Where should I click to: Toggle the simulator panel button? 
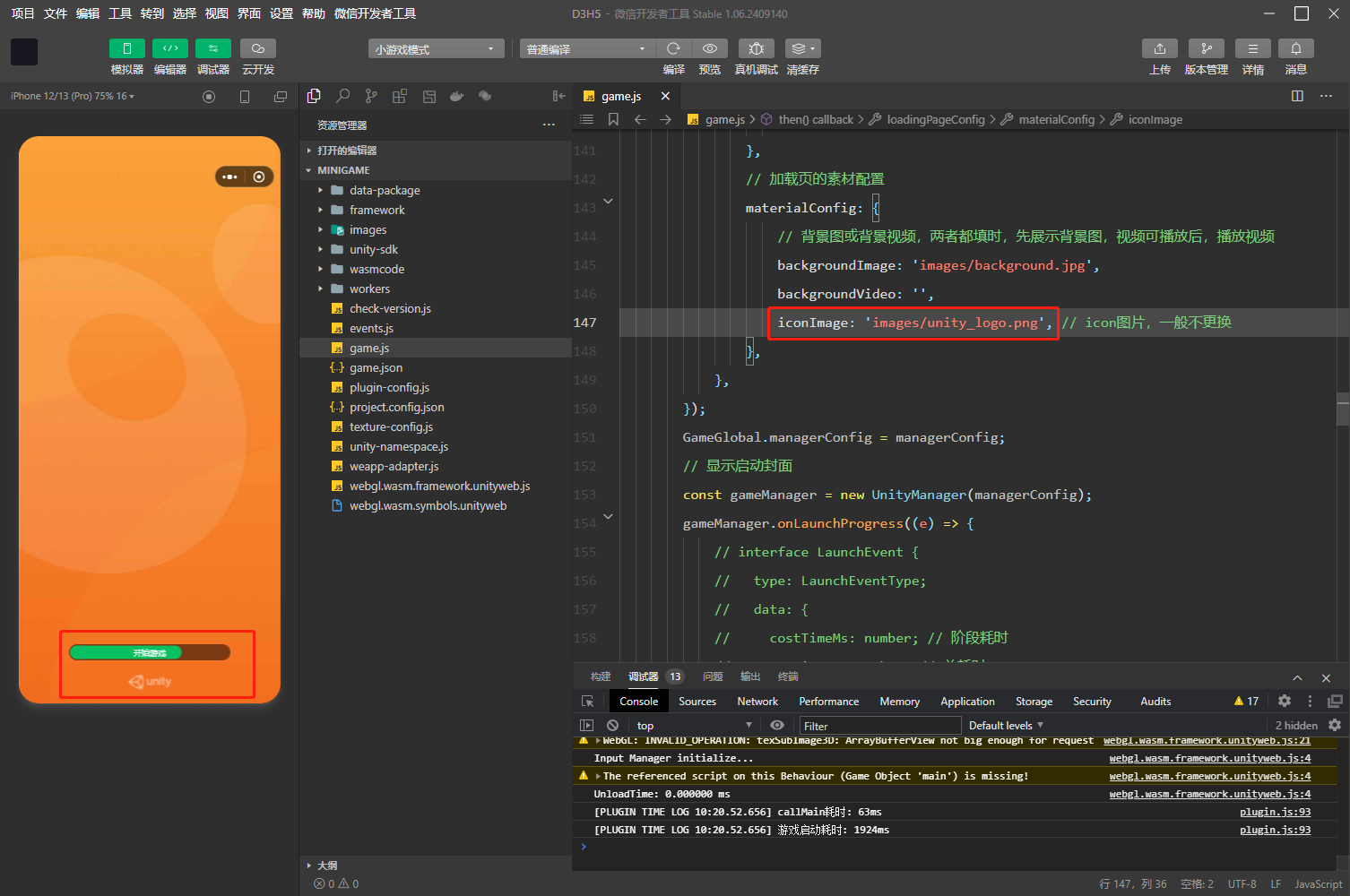(126, 48)
